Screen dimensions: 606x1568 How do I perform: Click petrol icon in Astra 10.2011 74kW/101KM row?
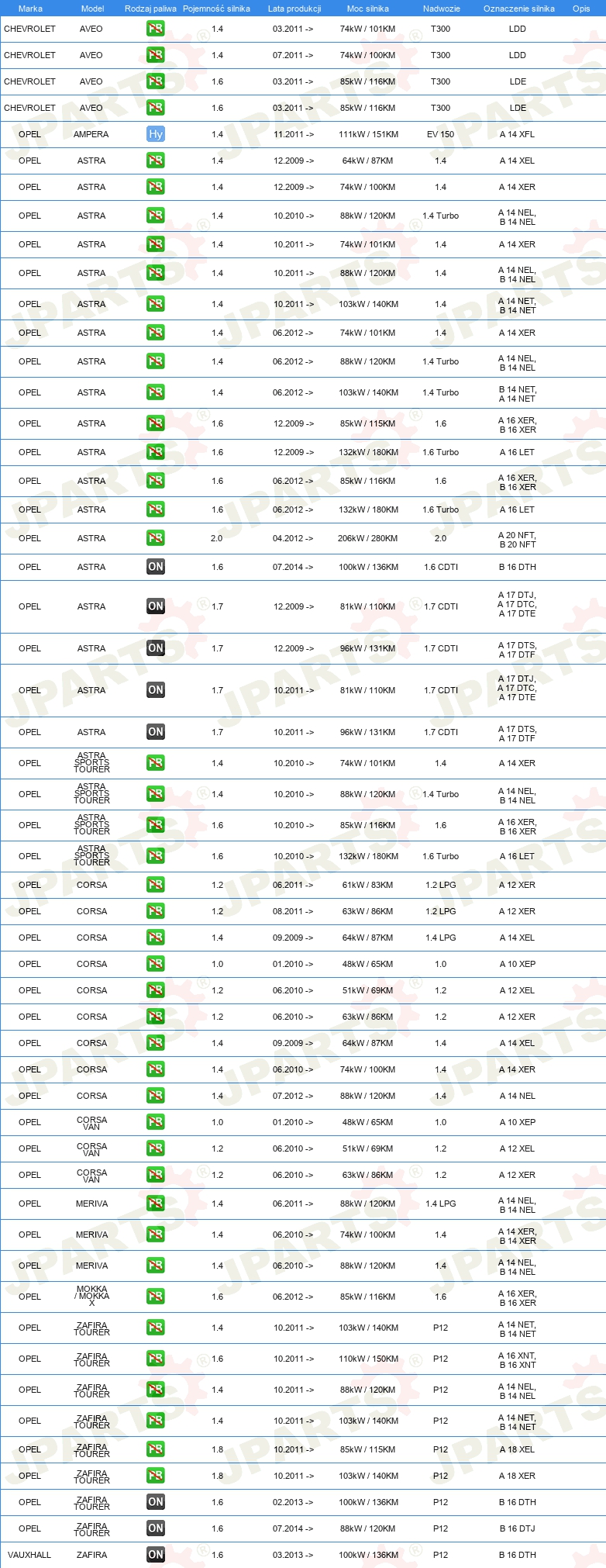(155, 244)
